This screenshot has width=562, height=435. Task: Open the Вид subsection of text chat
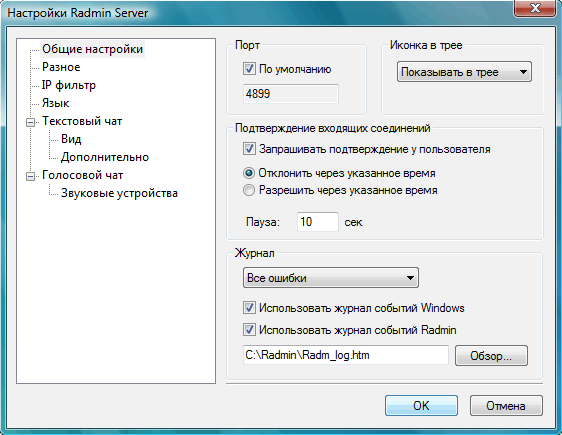[71, 139]
